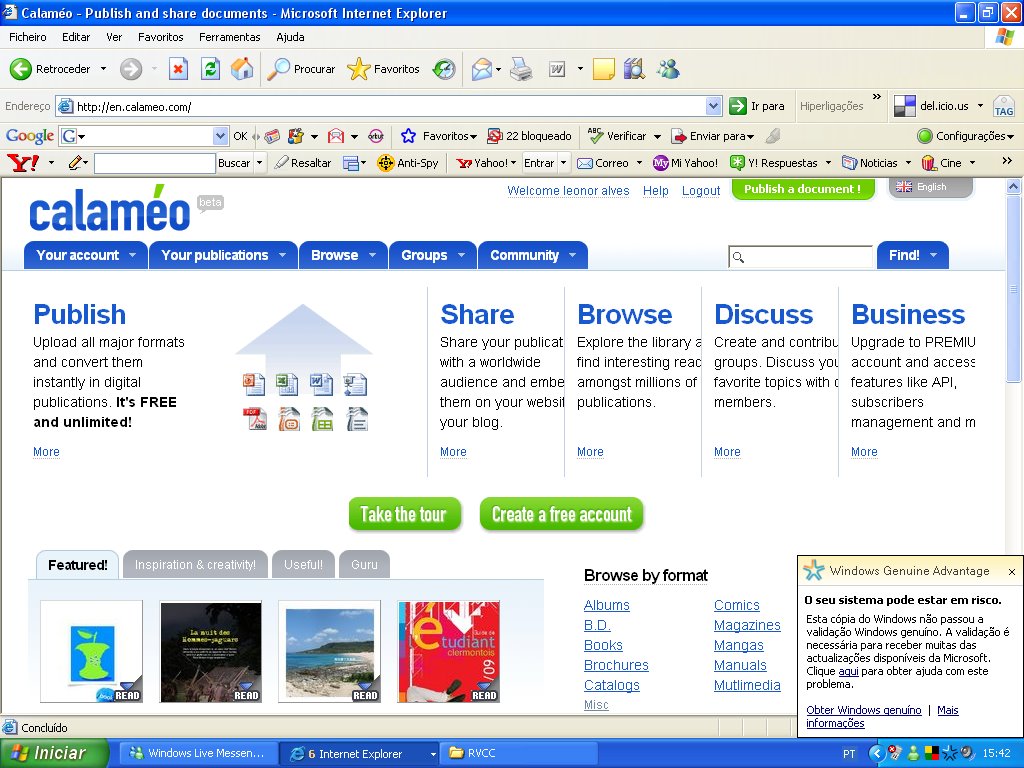Viewport: 1024px width, 768px height.
Task: Click the Retroceder back arrow icon
Action: [20, 69]
